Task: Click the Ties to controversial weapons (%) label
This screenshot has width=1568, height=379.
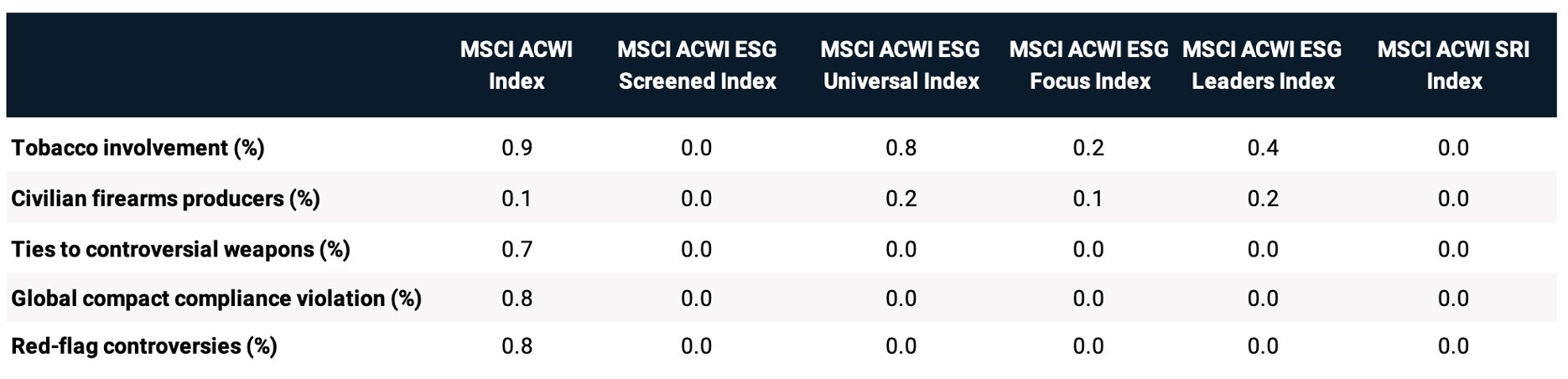Action: (x=180, y=249)
